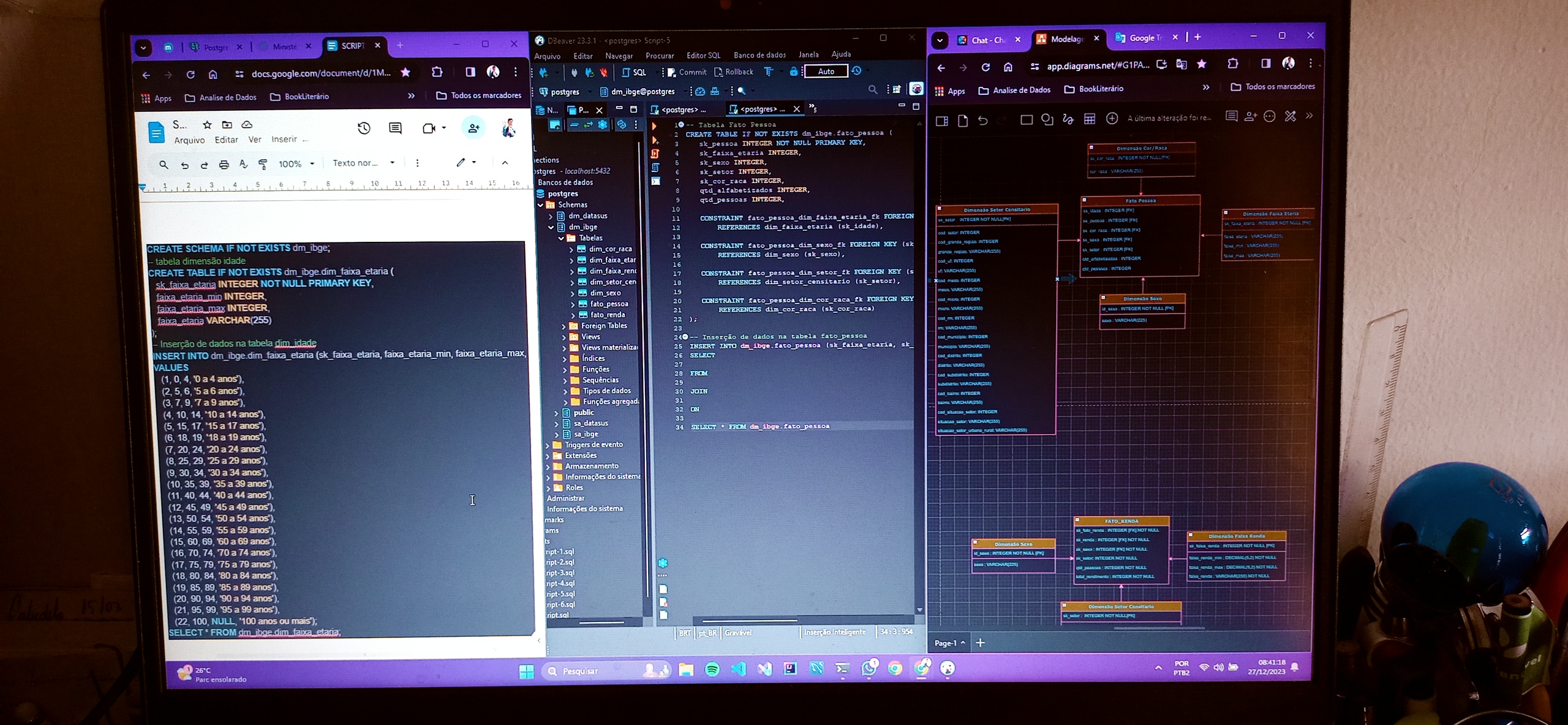Click the insert plus circle icon in diagrams.net
Image resolution: width=1568 pixels, height=725 pixels.
click(1112, 118)
